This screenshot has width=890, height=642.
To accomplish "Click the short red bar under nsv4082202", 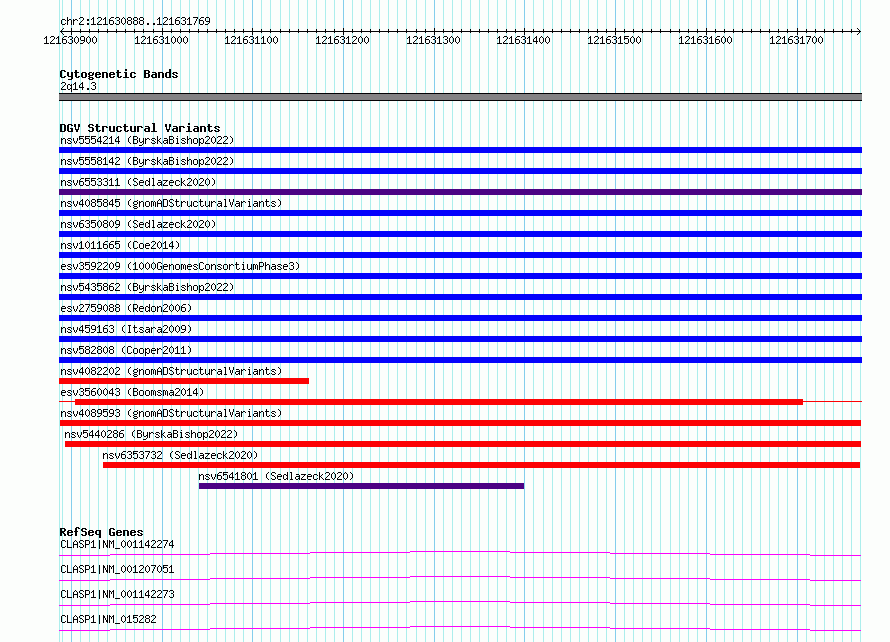I will 184,381.
